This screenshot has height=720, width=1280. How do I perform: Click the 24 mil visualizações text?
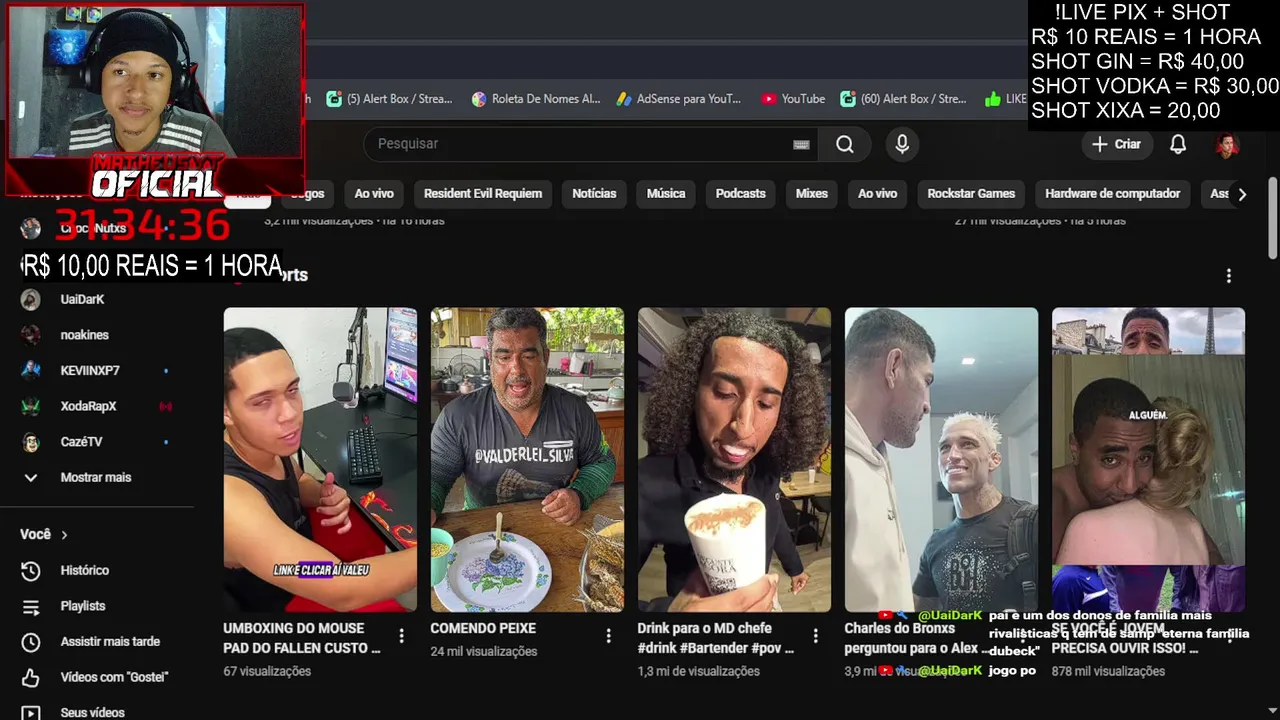pyautogui.click(x=484, y=651)
